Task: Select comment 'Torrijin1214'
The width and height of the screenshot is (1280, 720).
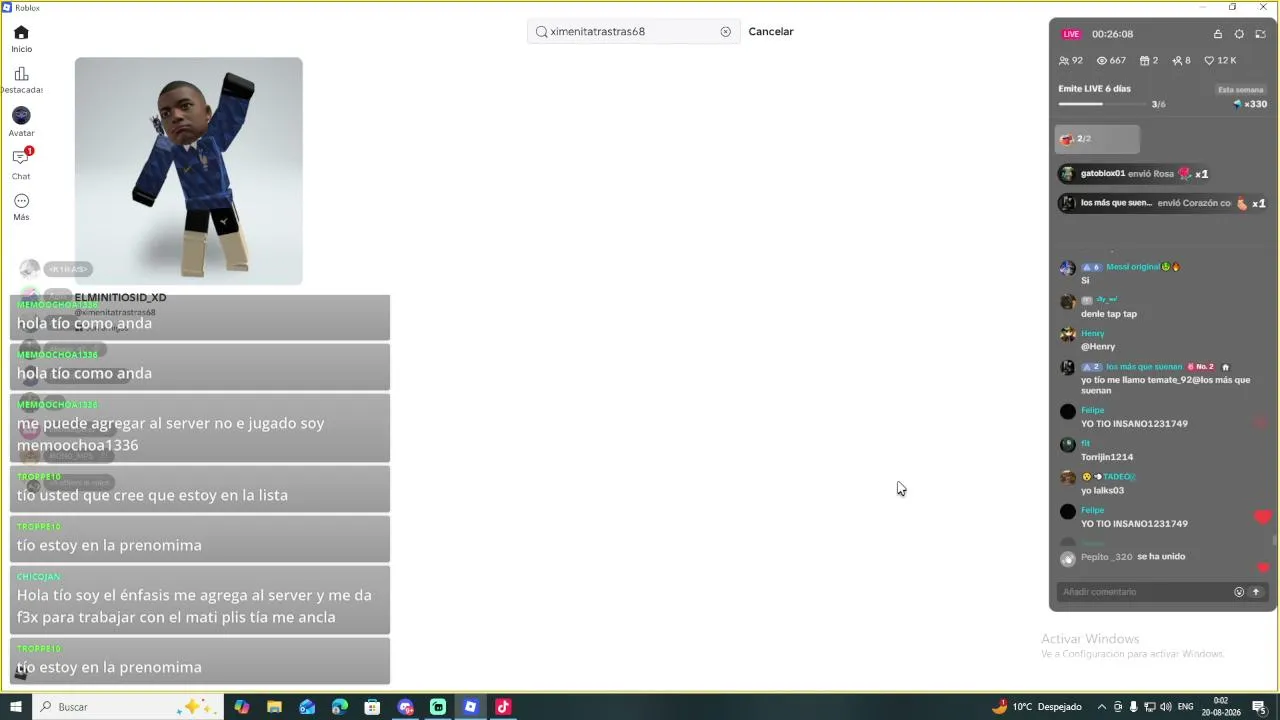Action: (1107, 457)
